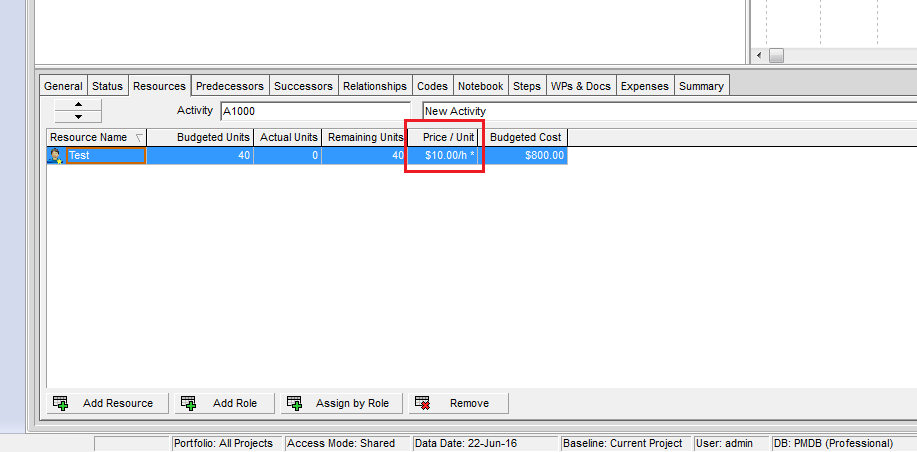
Task: Click the Assign by Role icon
Action: [294, 403]
